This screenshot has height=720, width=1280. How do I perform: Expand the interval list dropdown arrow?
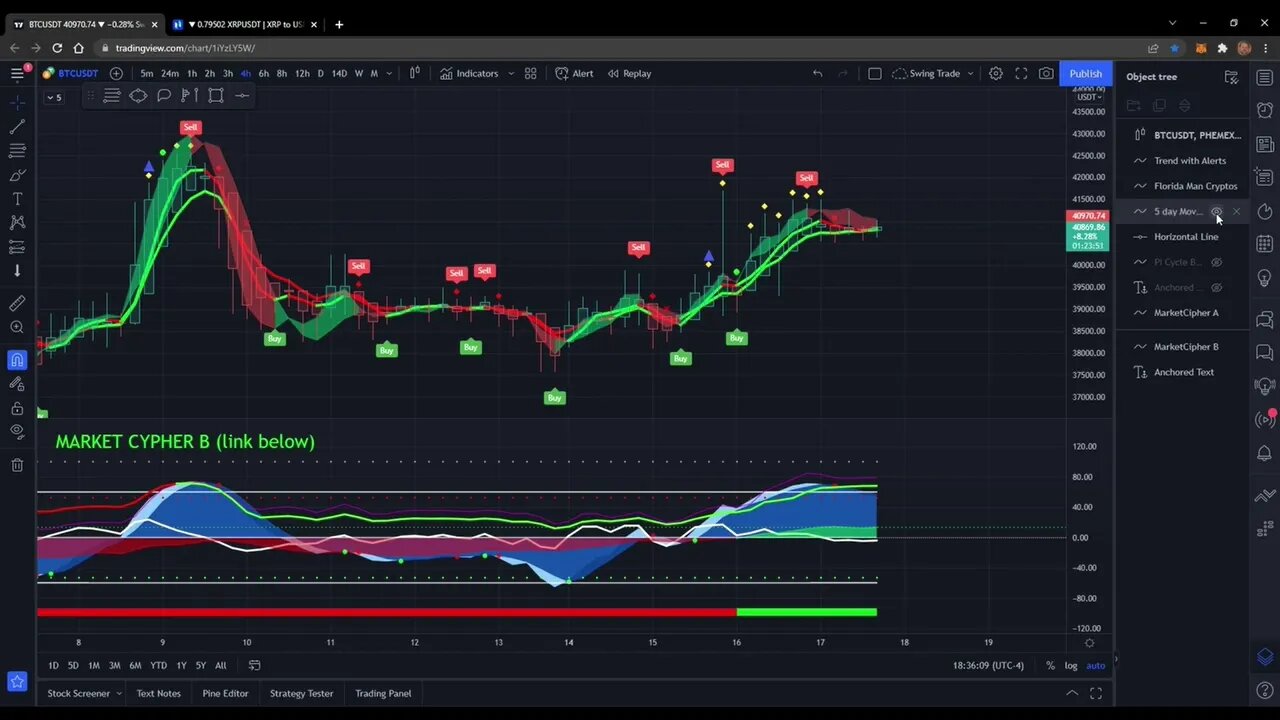(389, 73)
